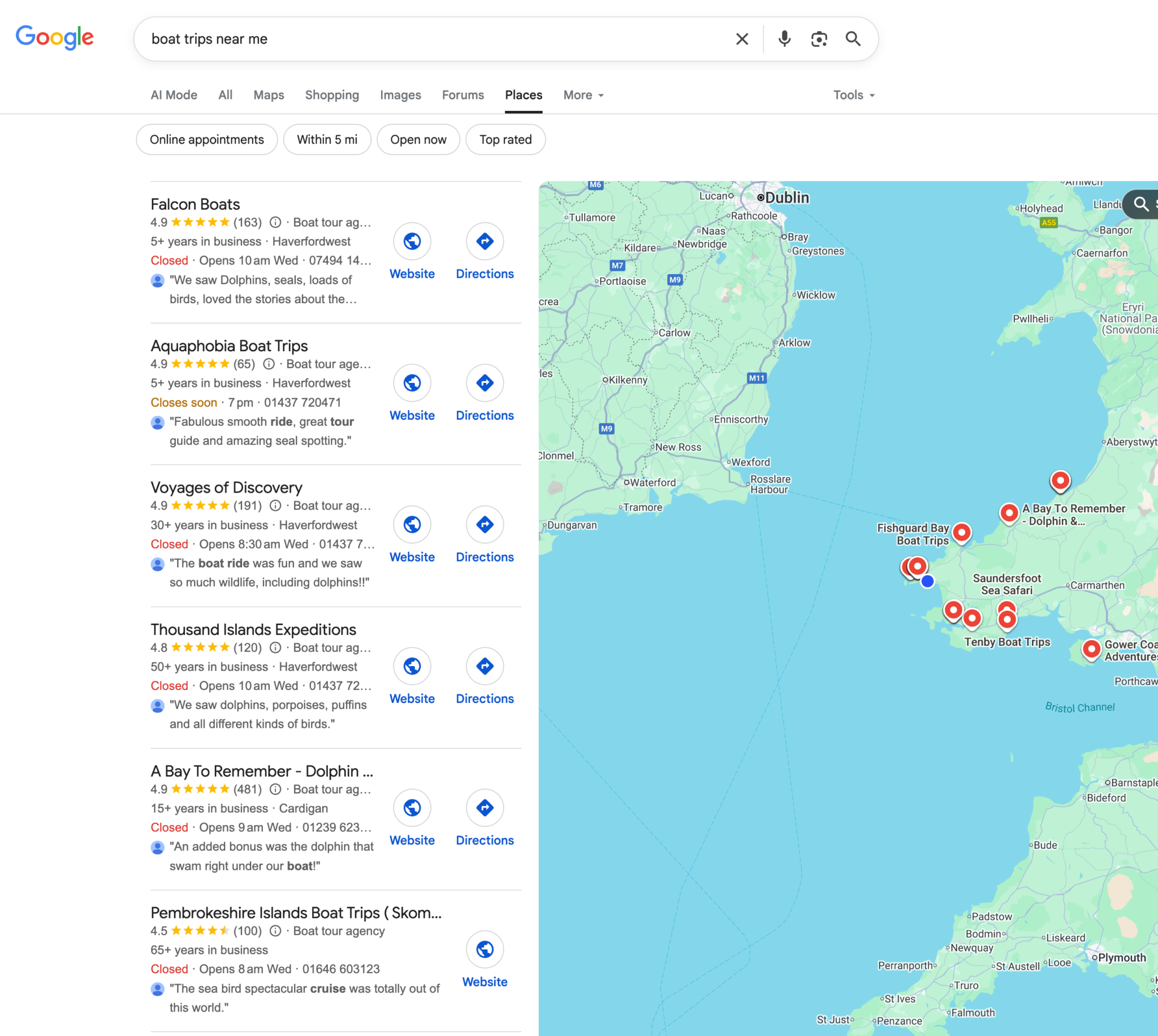Image resolution: width=1158 pixels, height=1036 pixels.
Task: Click info icon beside Falcon Boats rating
Action: click(275, 223)
